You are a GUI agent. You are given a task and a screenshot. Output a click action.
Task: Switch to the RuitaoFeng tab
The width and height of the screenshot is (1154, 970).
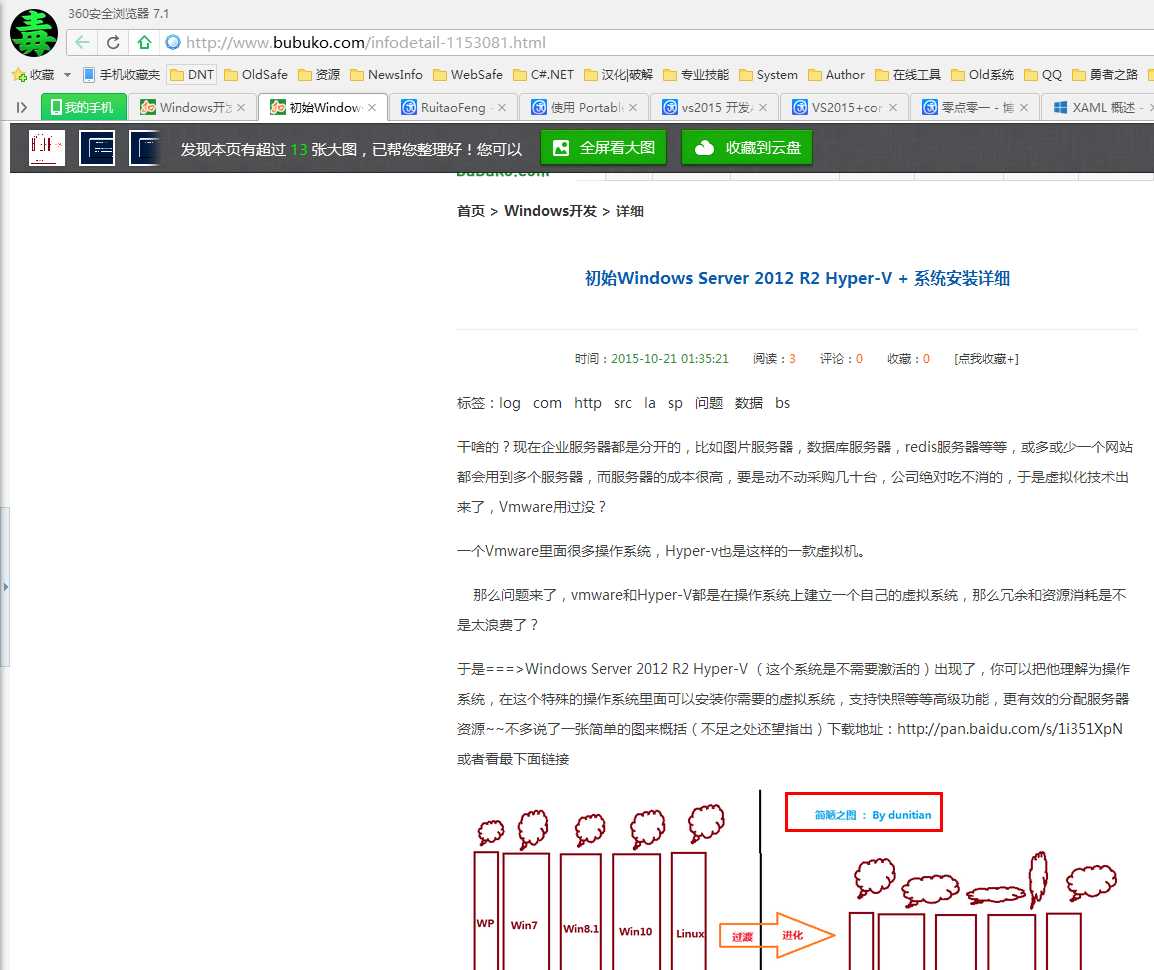pyautogui.click(x=453, y=107)
